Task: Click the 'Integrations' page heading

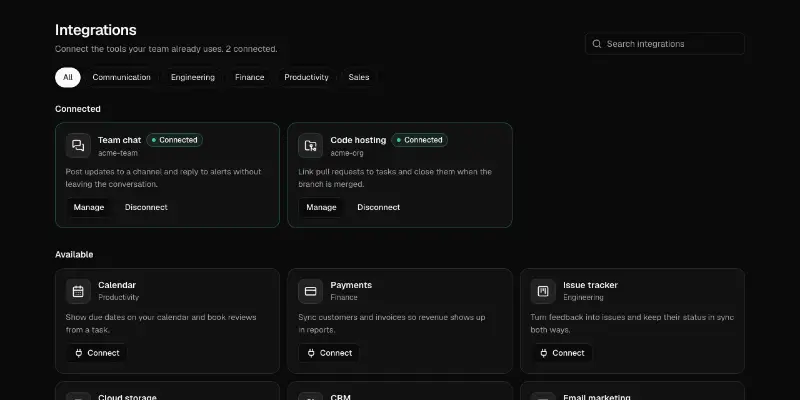Action: (95, 30)
